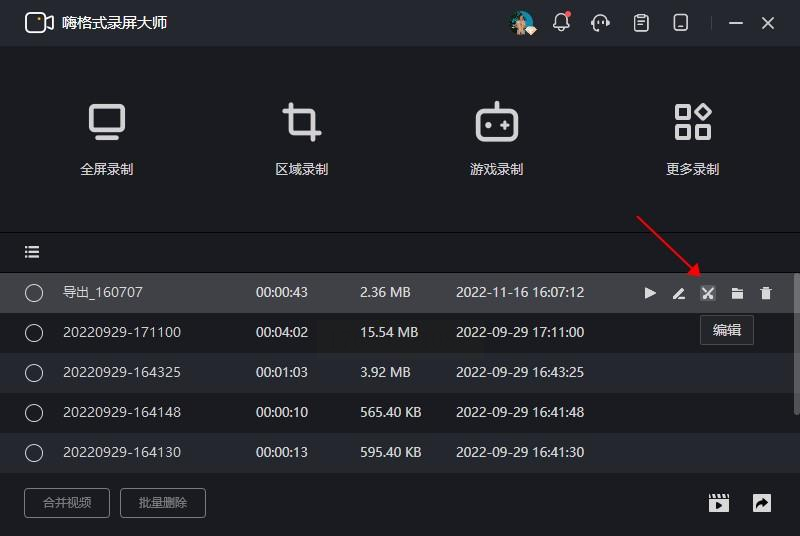Click the share arrow icon at bottom right

pyautogui.click(x=762, y=503)
